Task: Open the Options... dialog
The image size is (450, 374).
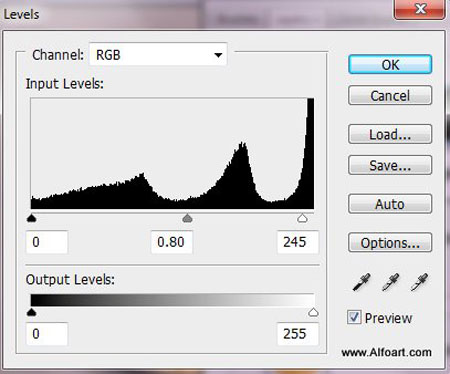Action: pos(390,242)
